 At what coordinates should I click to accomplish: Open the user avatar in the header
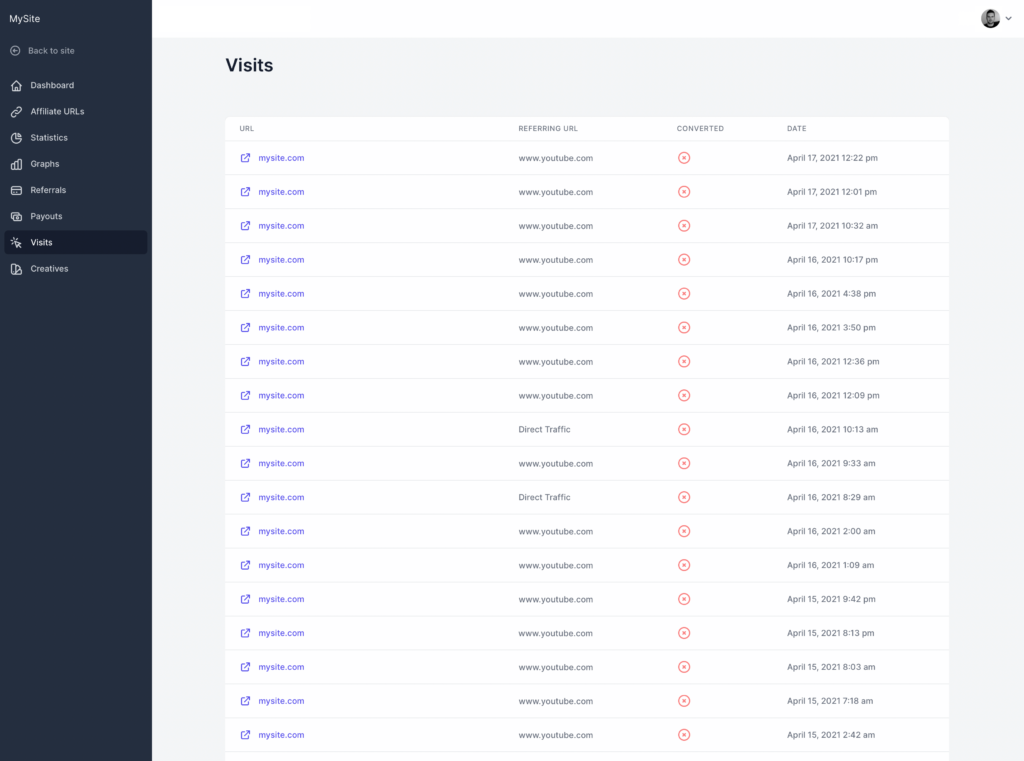click(990, 18)
